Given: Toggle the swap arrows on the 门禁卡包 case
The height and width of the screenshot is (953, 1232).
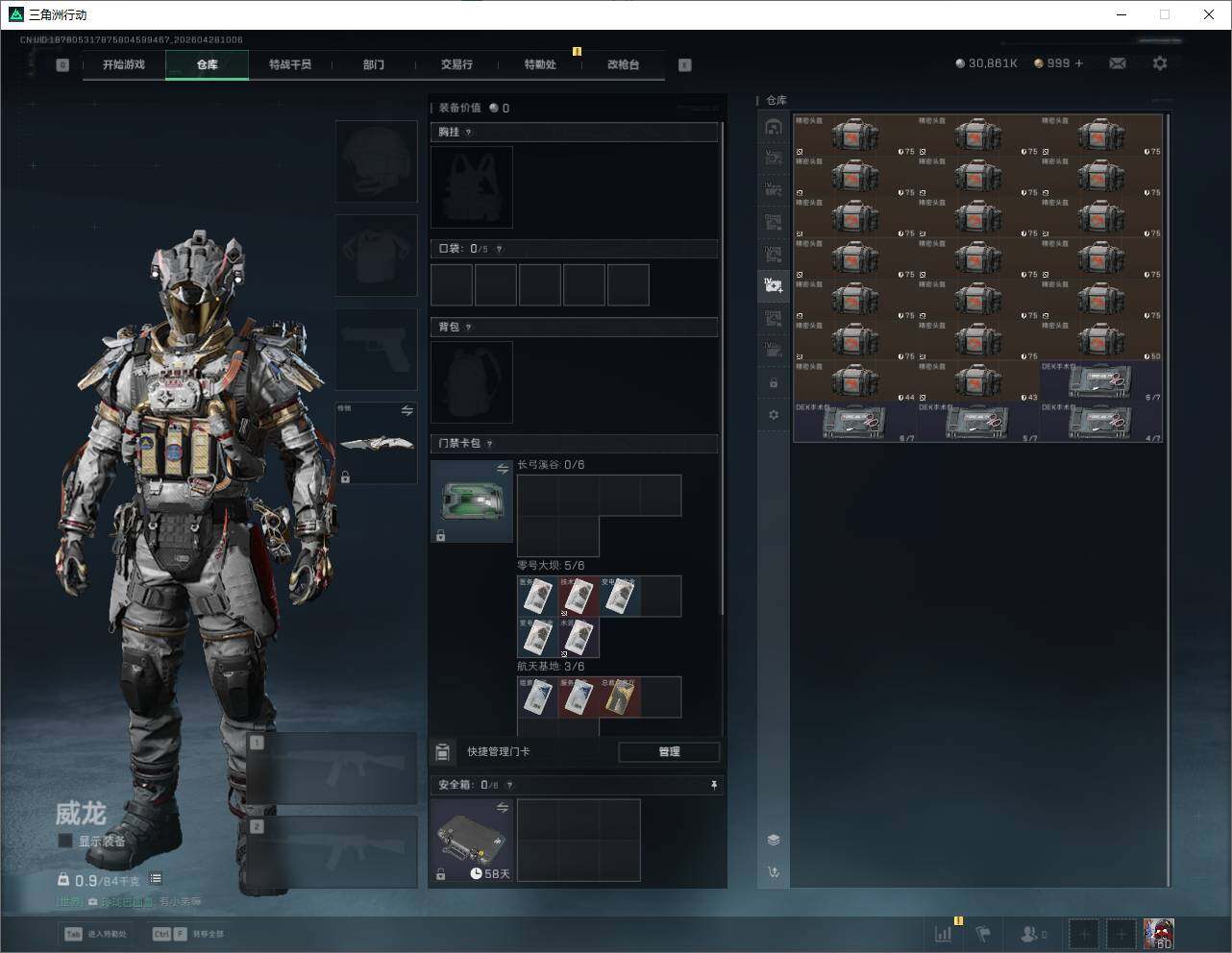Looking at the screenshot, I should pos(502,469).
